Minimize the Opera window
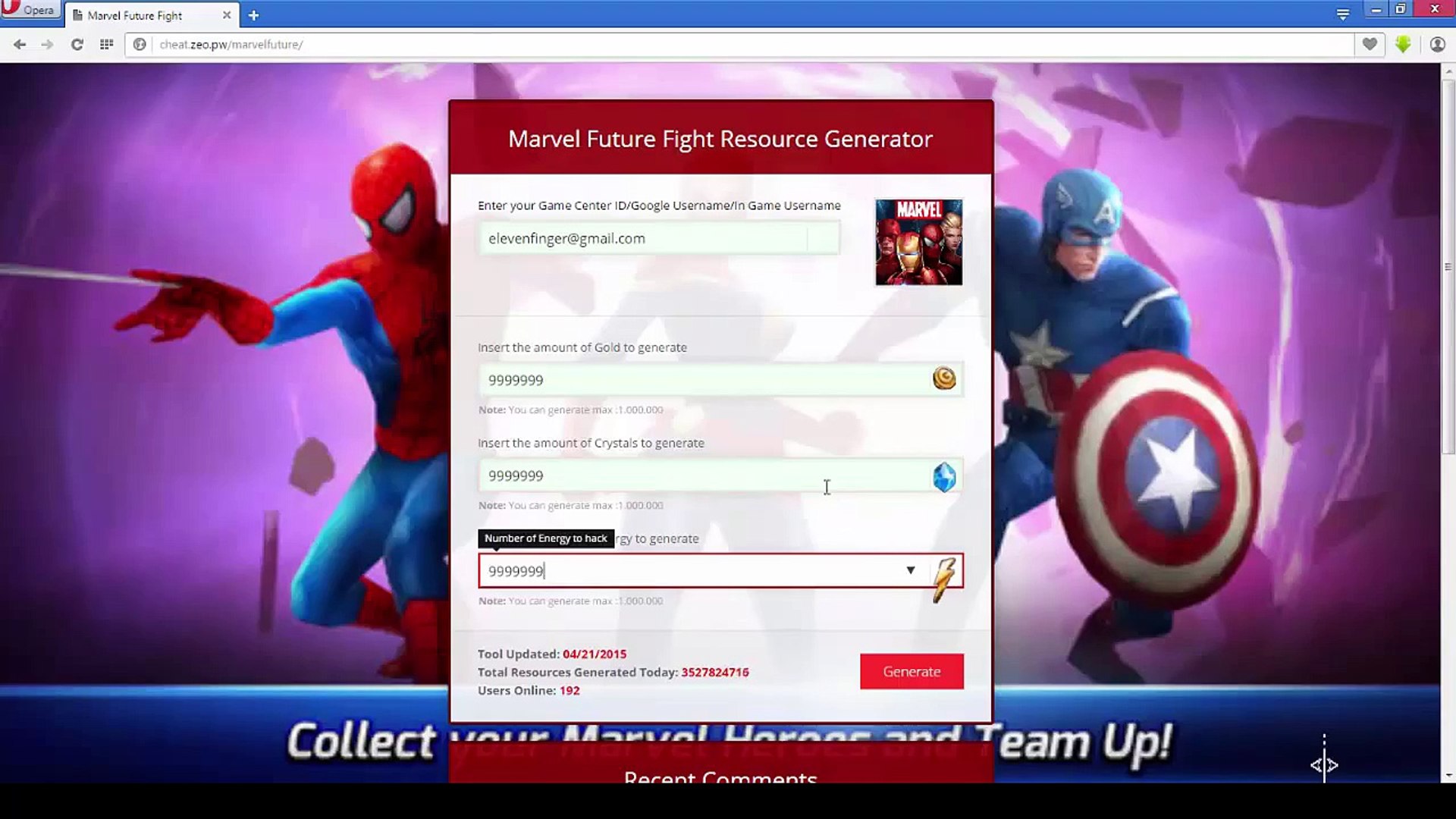Image resolution: width=1456 pixels, height=819 pixels. (1376, 9)
